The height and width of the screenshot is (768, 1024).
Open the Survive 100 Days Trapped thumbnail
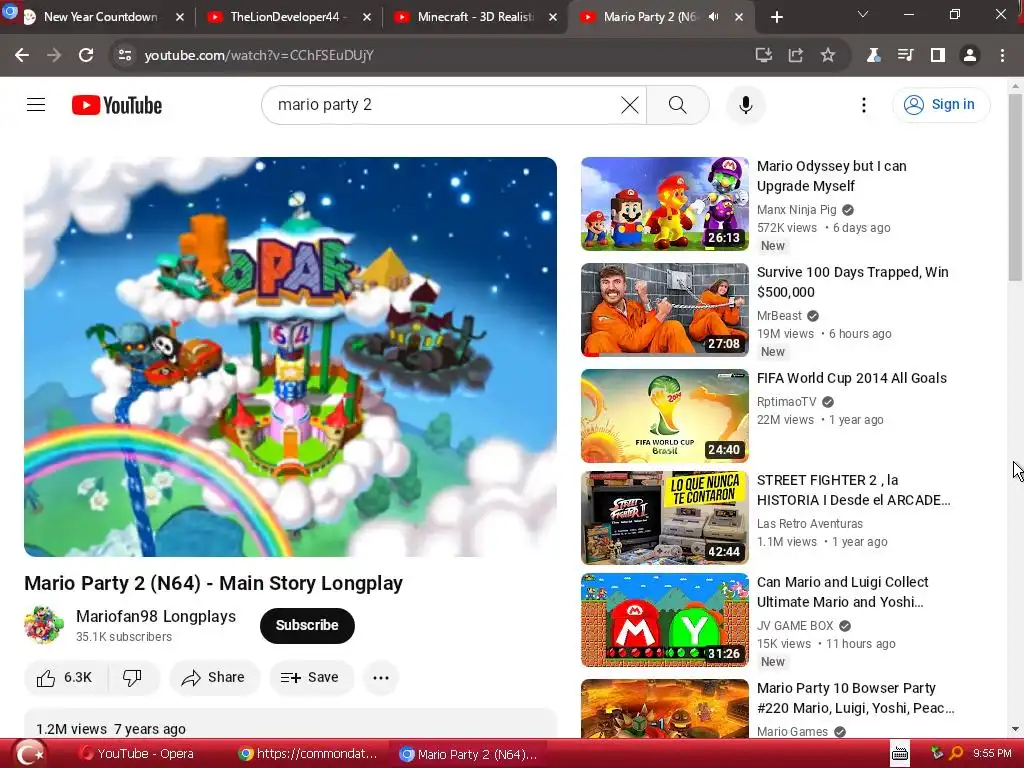(x=665, y=310)
